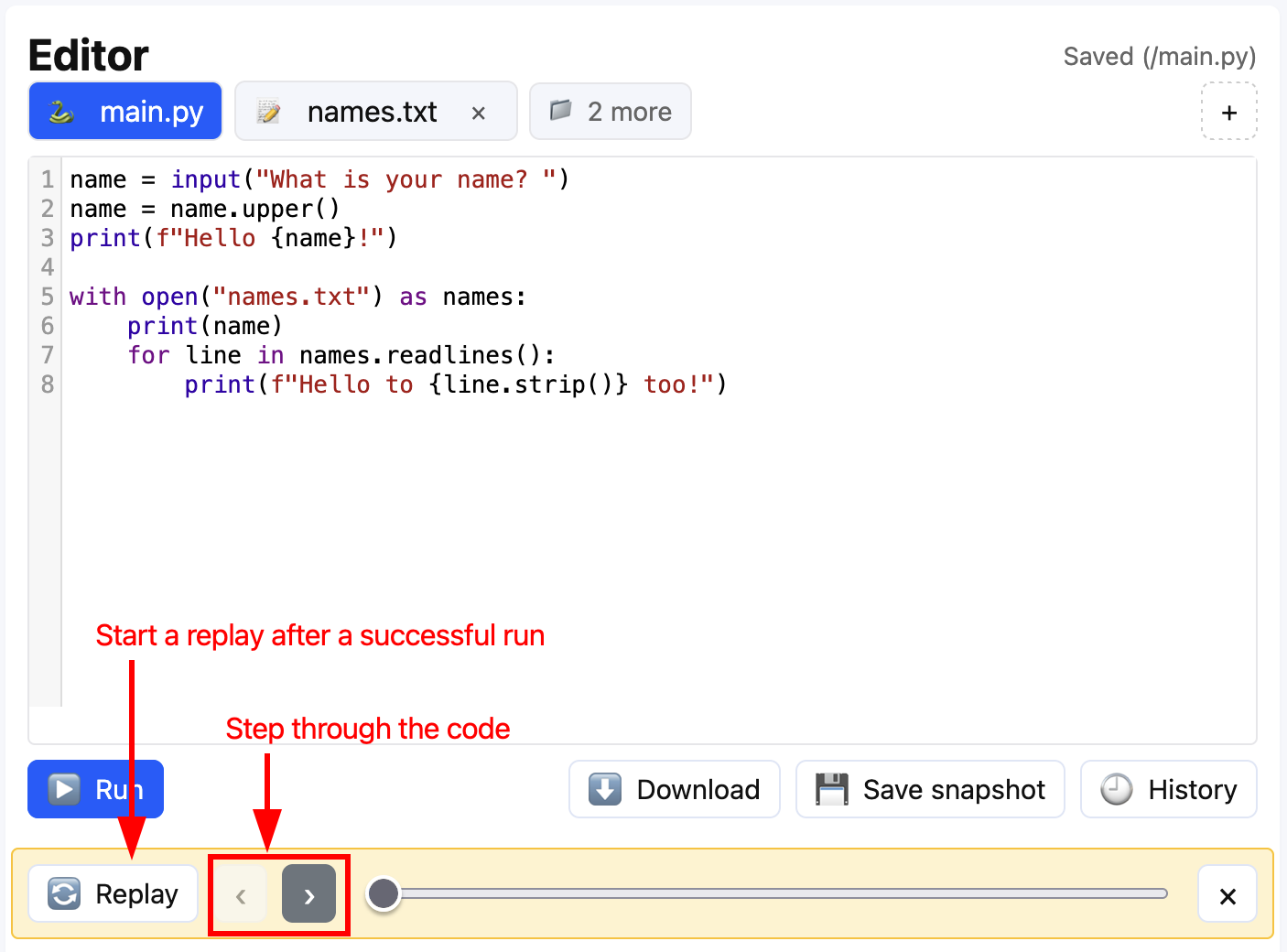Viewport: 1287px width, 952px height.
Task: Click the Save snapshot label
Action: point(953,789)
